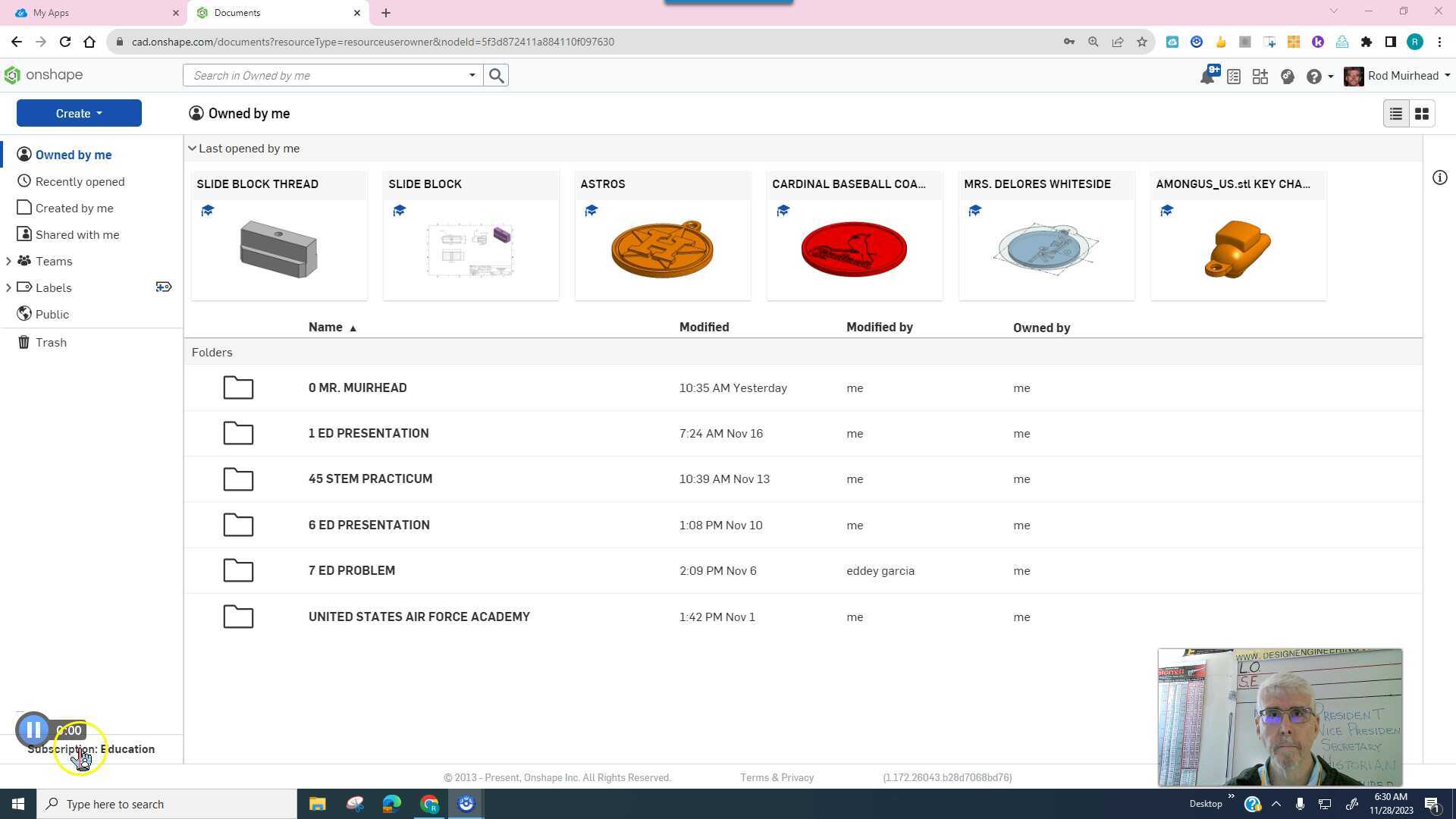This screenshot has width=1456, height=819.
Task: Open the Create dropdown button
Action: pyautogui.click(x=79, y=113)
